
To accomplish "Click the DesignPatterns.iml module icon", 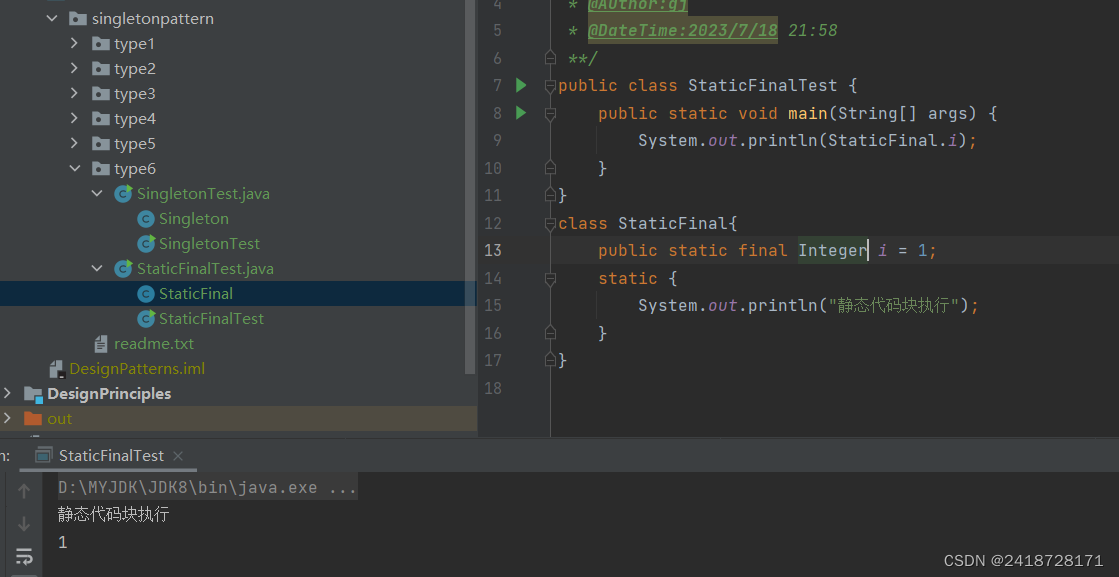I will point(55,368).
